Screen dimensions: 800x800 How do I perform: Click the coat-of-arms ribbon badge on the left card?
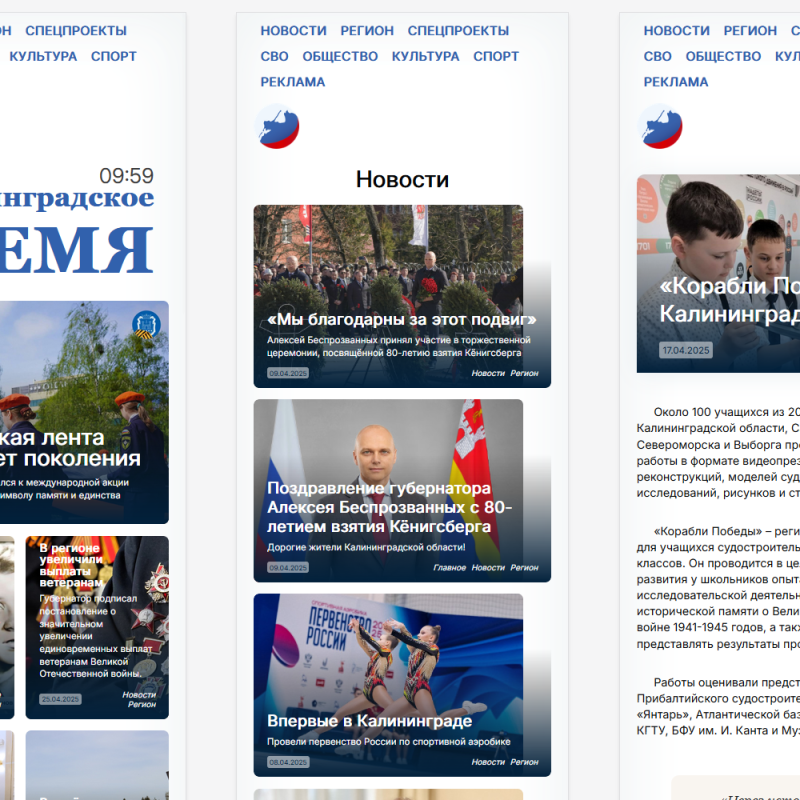point(146,324)
